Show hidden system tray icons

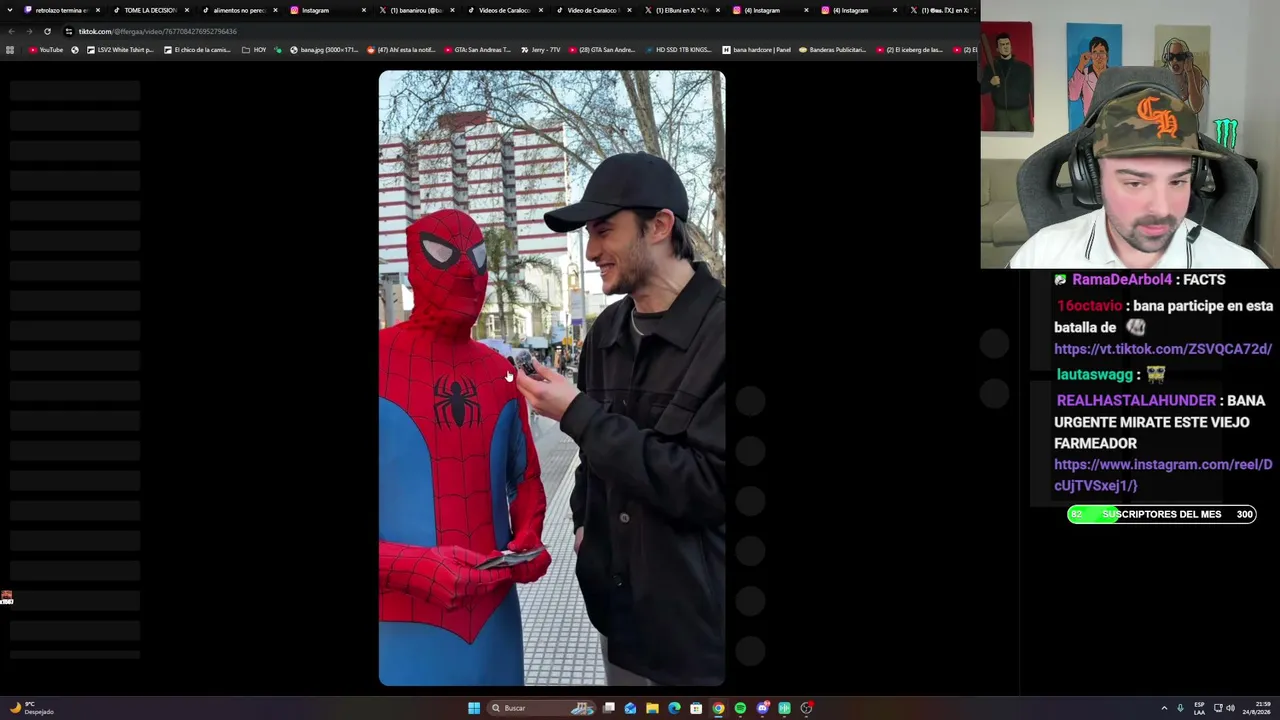pos(1164,708)
